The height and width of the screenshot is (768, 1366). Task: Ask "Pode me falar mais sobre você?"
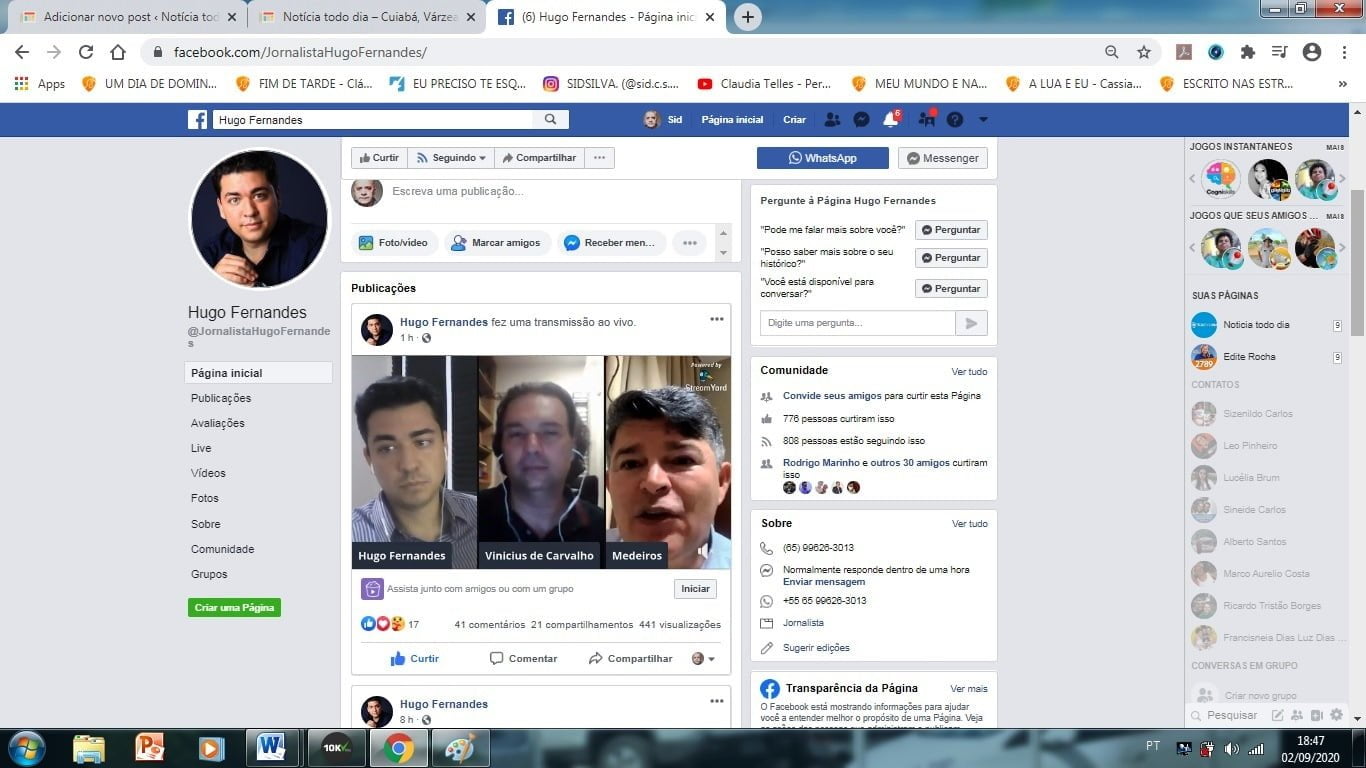coord(951,230)
